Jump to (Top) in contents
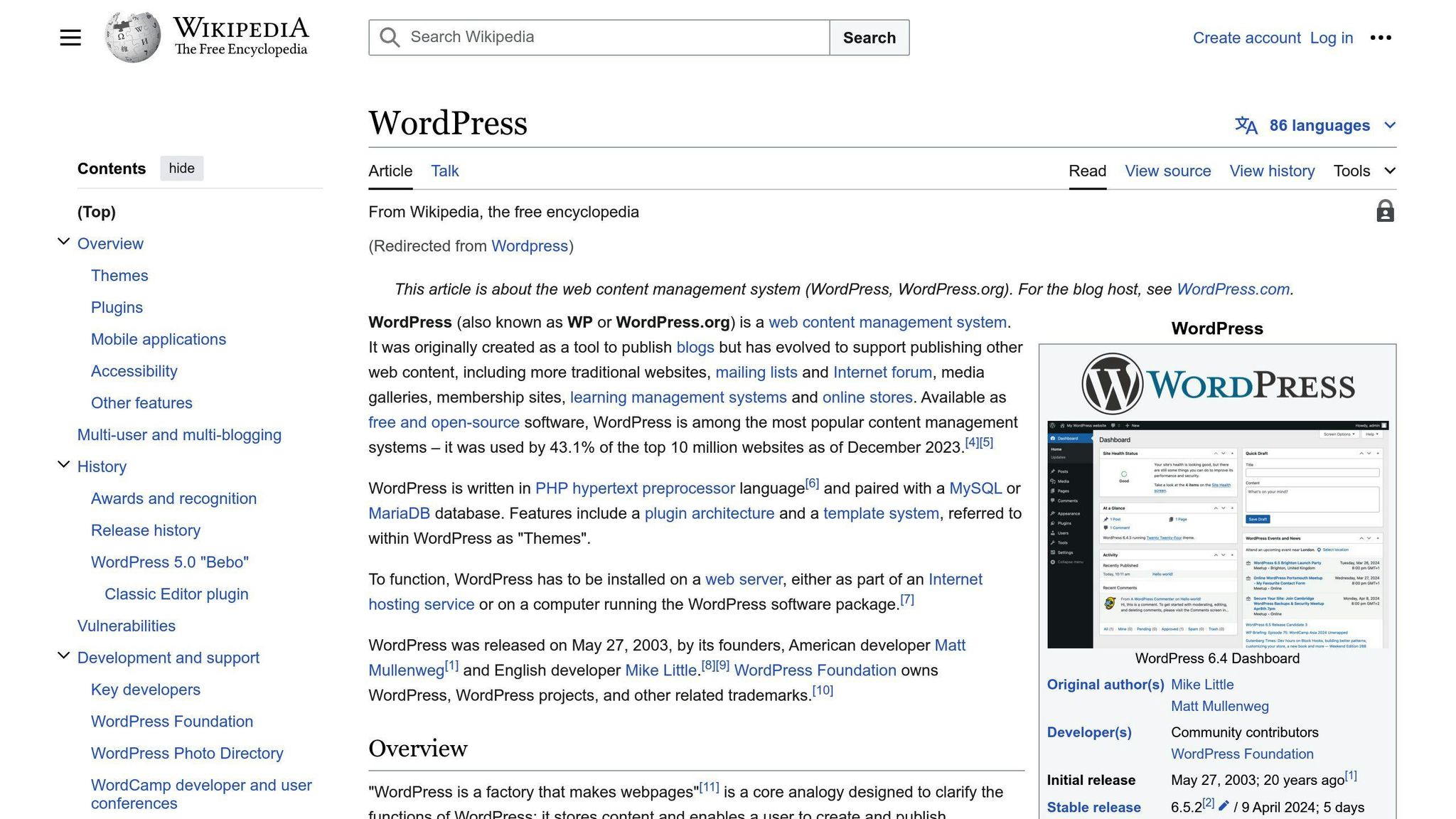Viewport: 1456px width, 819px height. [97, 212]
